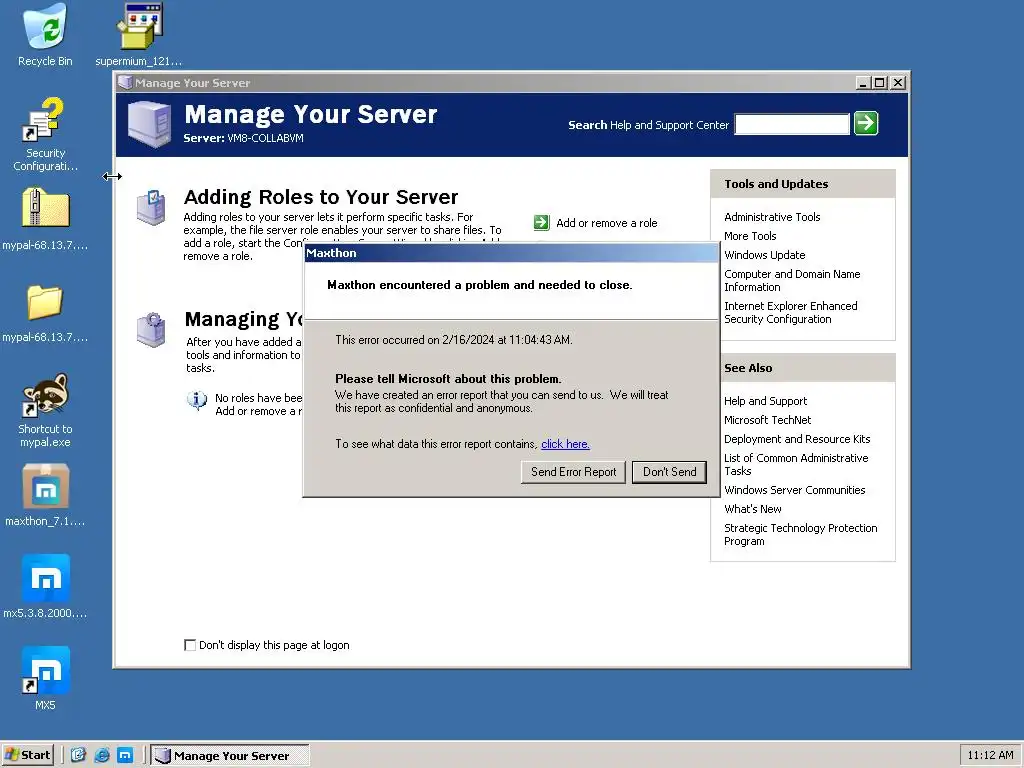This screenshot has width=1024, height=768.
Task: Open Strategic Technology Protection Program link
Action: click(x=800, y=534)
